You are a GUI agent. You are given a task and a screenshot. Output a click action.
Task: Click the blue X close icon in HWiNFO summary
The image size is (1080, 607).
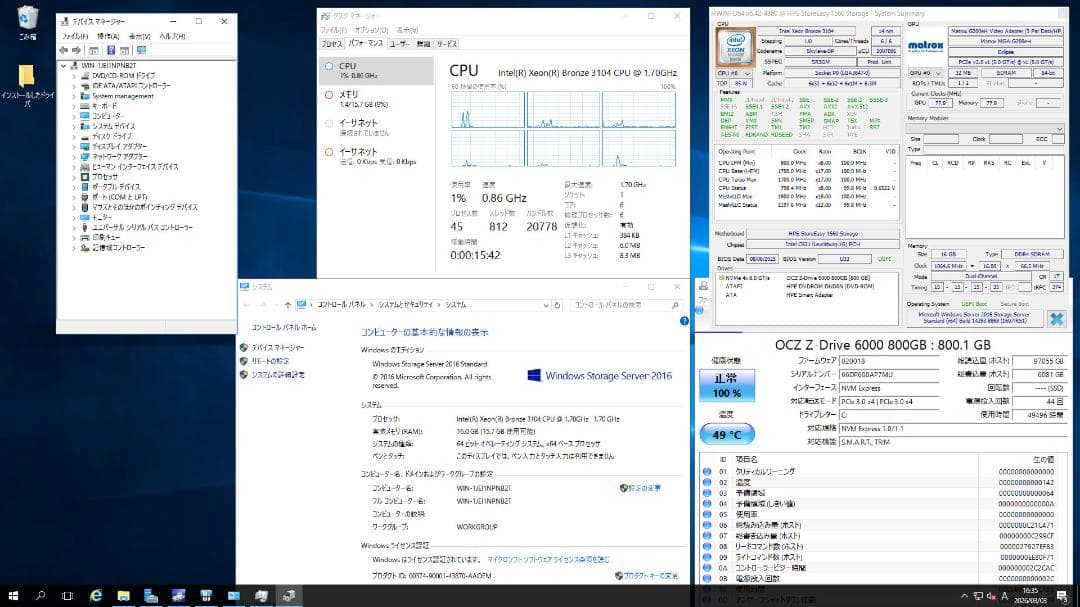click(1057, 318)
